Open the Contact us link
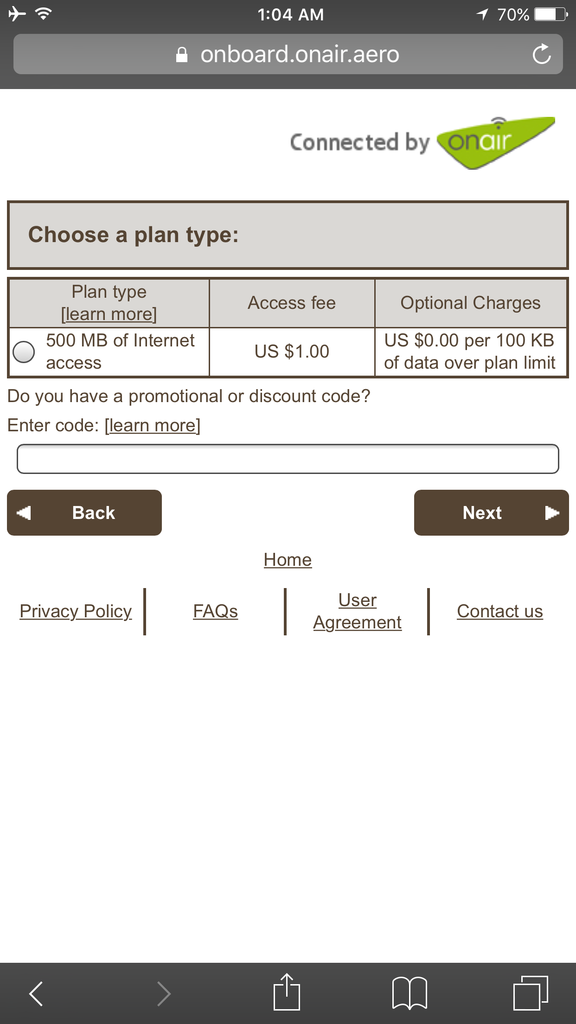This screenshot has height=1024, width=576. (500, 611)
